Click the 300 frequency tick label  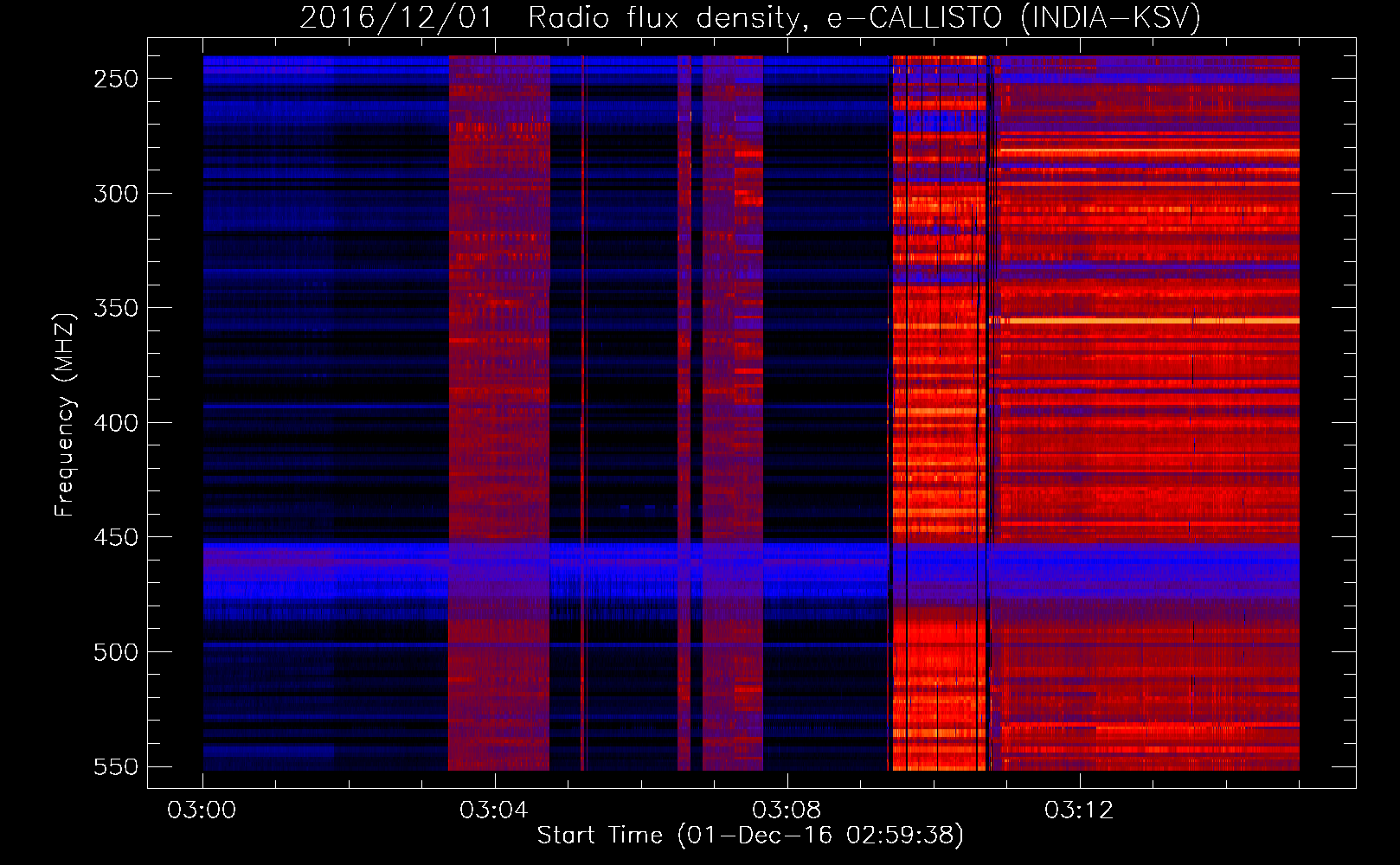click(116, 194)
